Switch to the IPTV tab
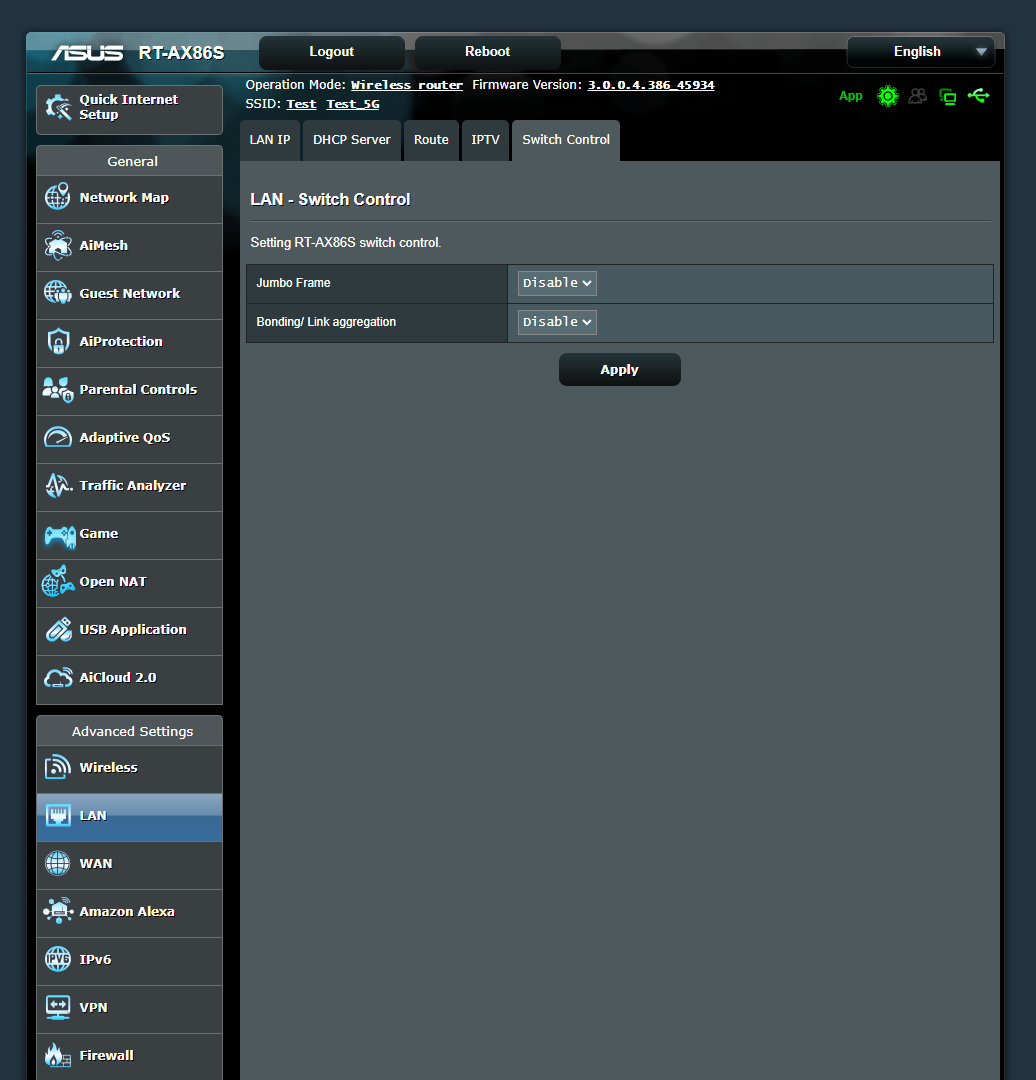 tap(485, 140)
